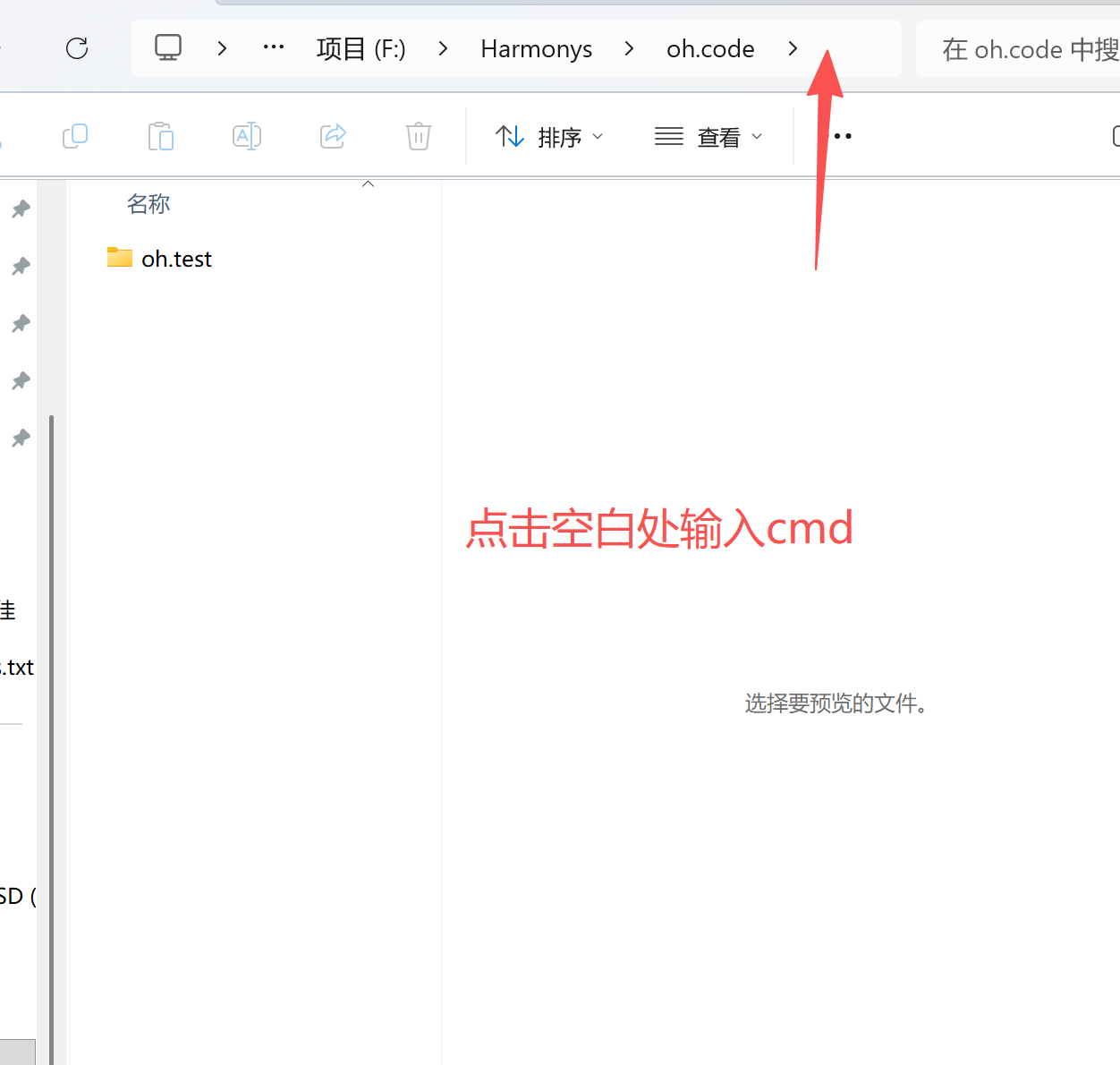This screenshot has height=1065, width=1120.
Task: Open the 查看 view options dropdown
Action: tap(708, 136)
